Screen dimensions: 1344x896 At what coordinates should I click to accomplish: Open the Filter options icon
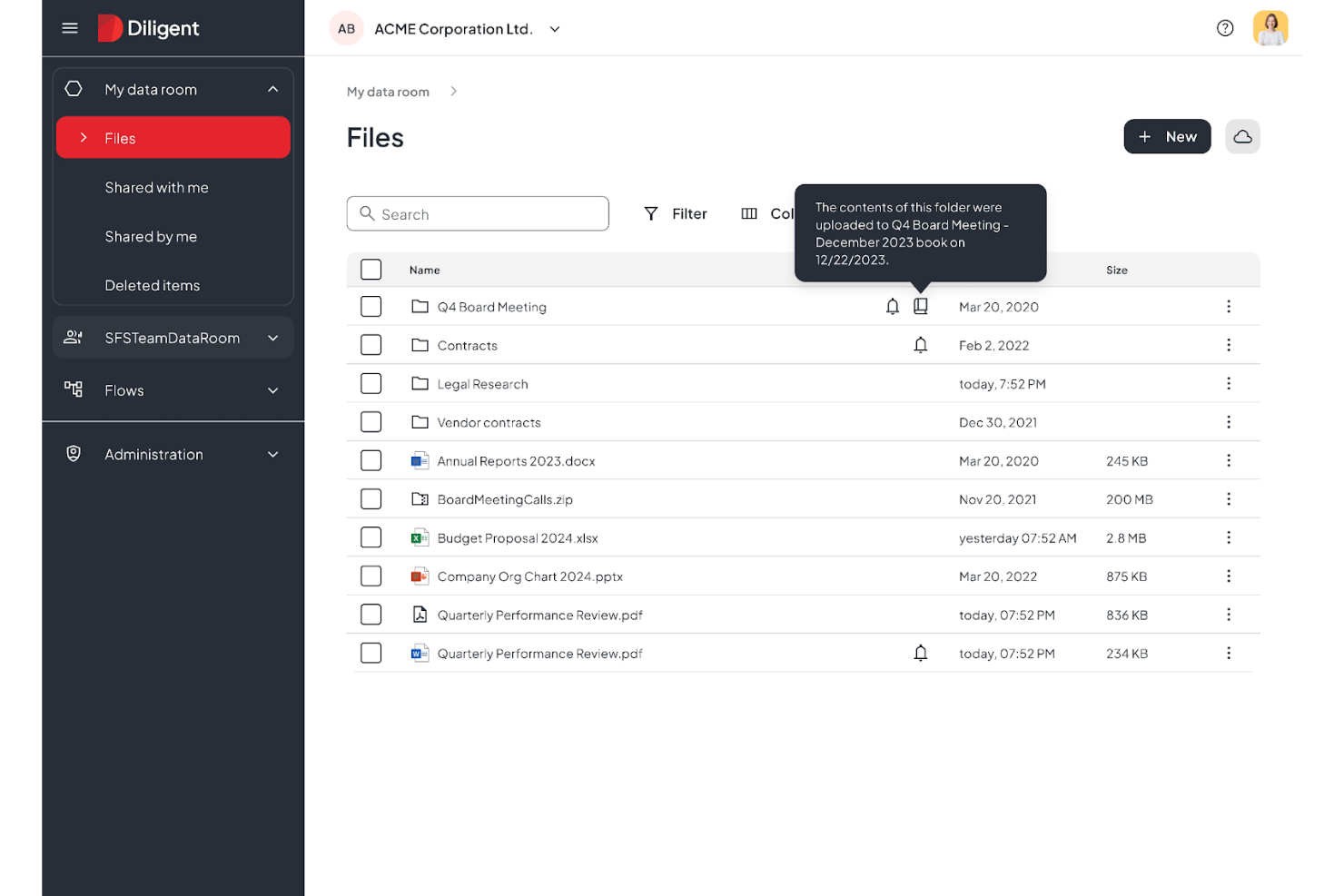(651, 213)
